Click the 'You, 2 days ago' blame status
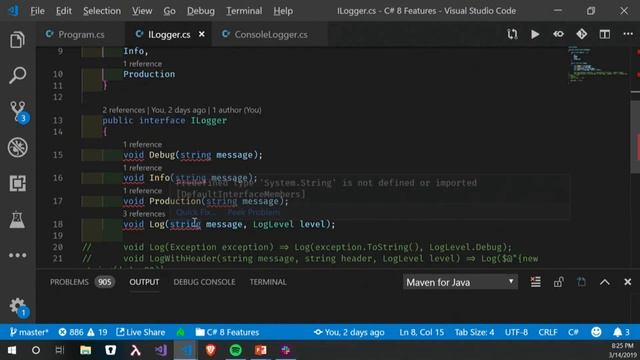Screen dimensions: 640x360 click(349, 332)
